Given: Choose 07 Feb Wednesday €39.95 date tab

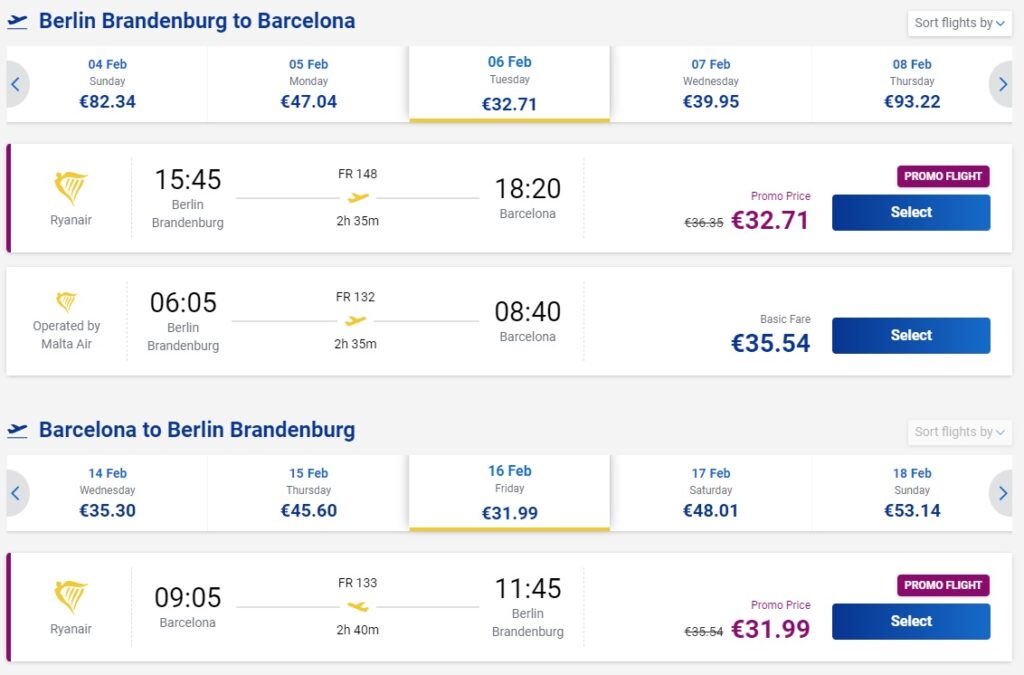Looking at the screenshot, I should tap(710, 84).
